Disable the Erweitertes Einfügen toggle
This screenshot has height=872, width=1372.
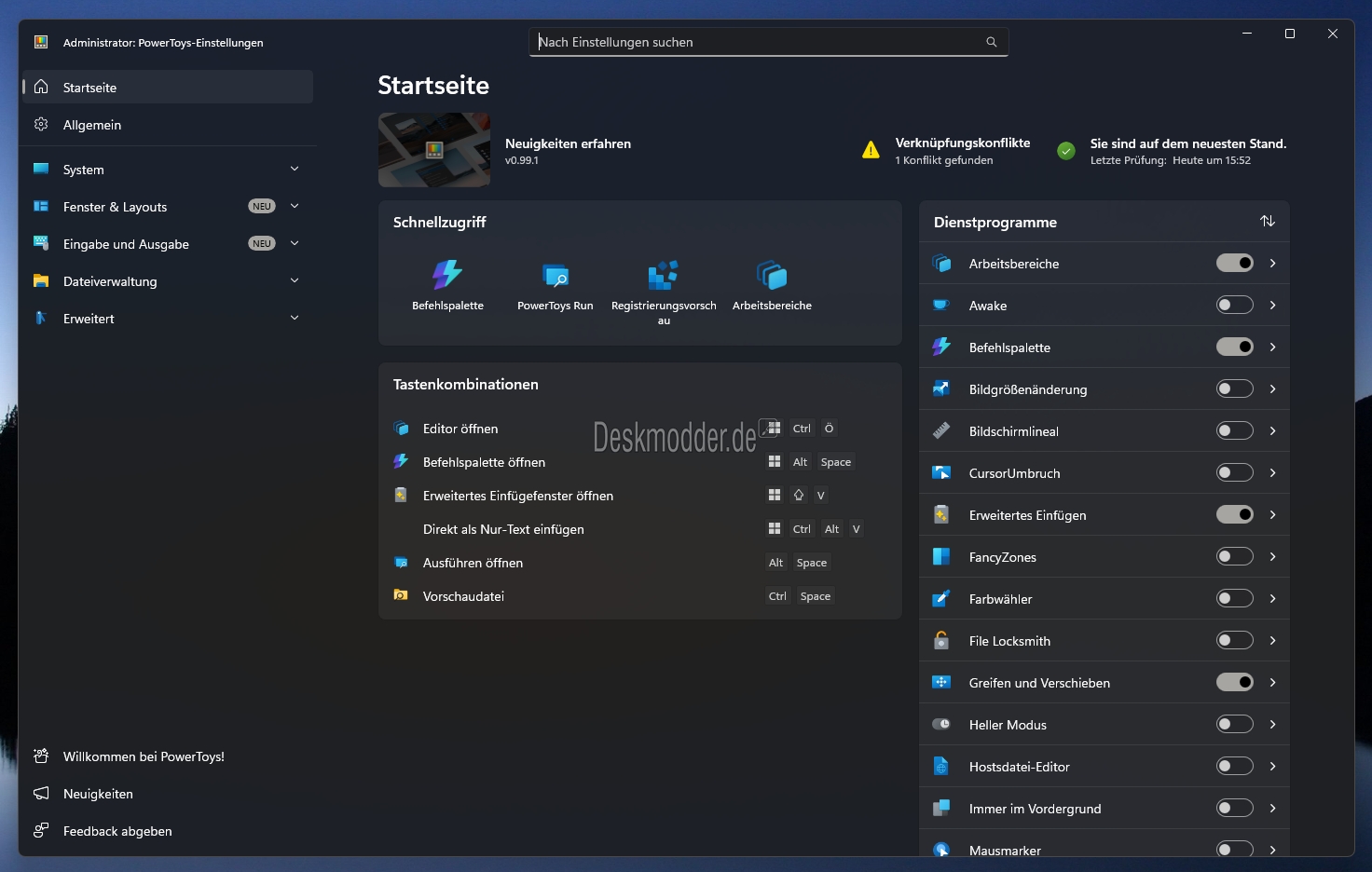point(1234,515)
